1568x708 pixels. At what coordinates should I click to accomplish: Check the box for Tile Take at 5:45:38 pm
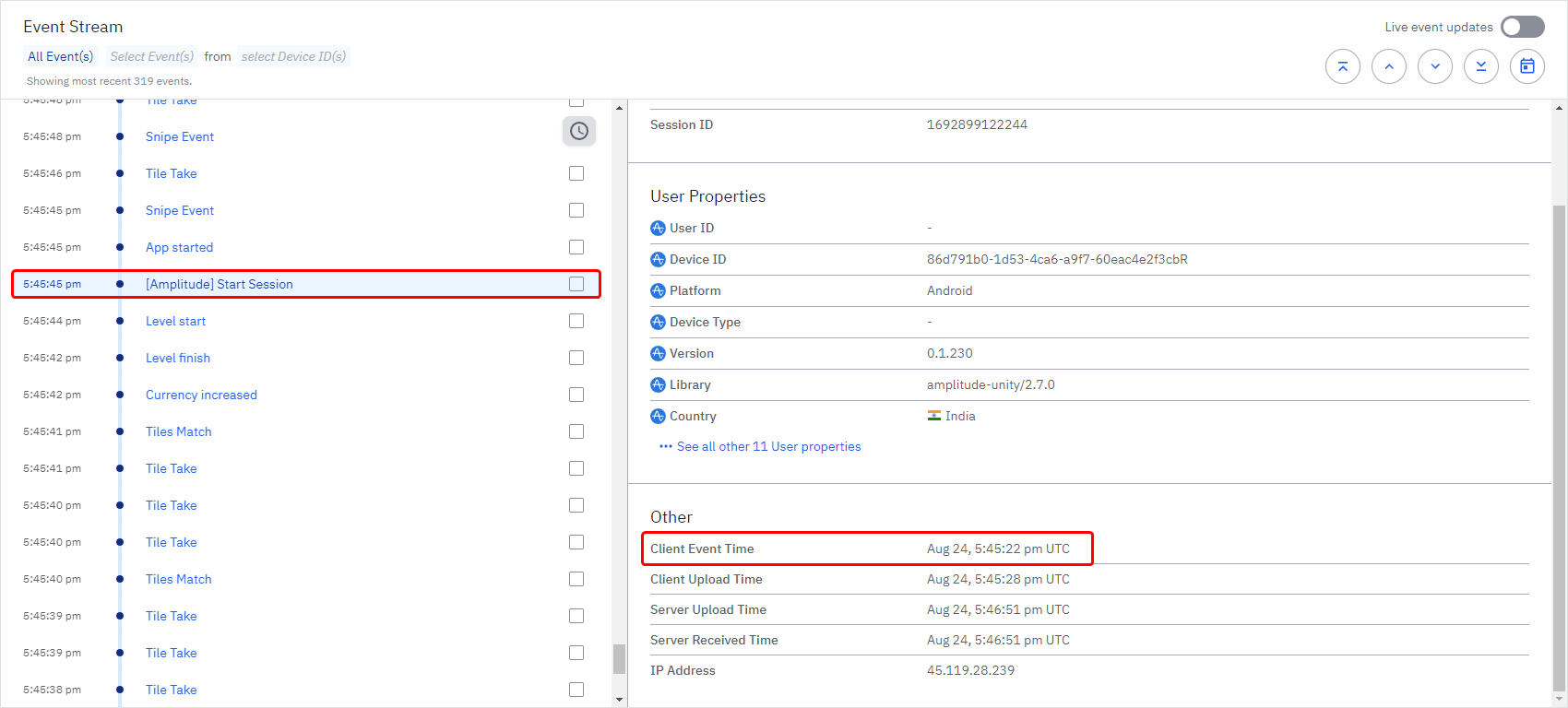[576, 690]
